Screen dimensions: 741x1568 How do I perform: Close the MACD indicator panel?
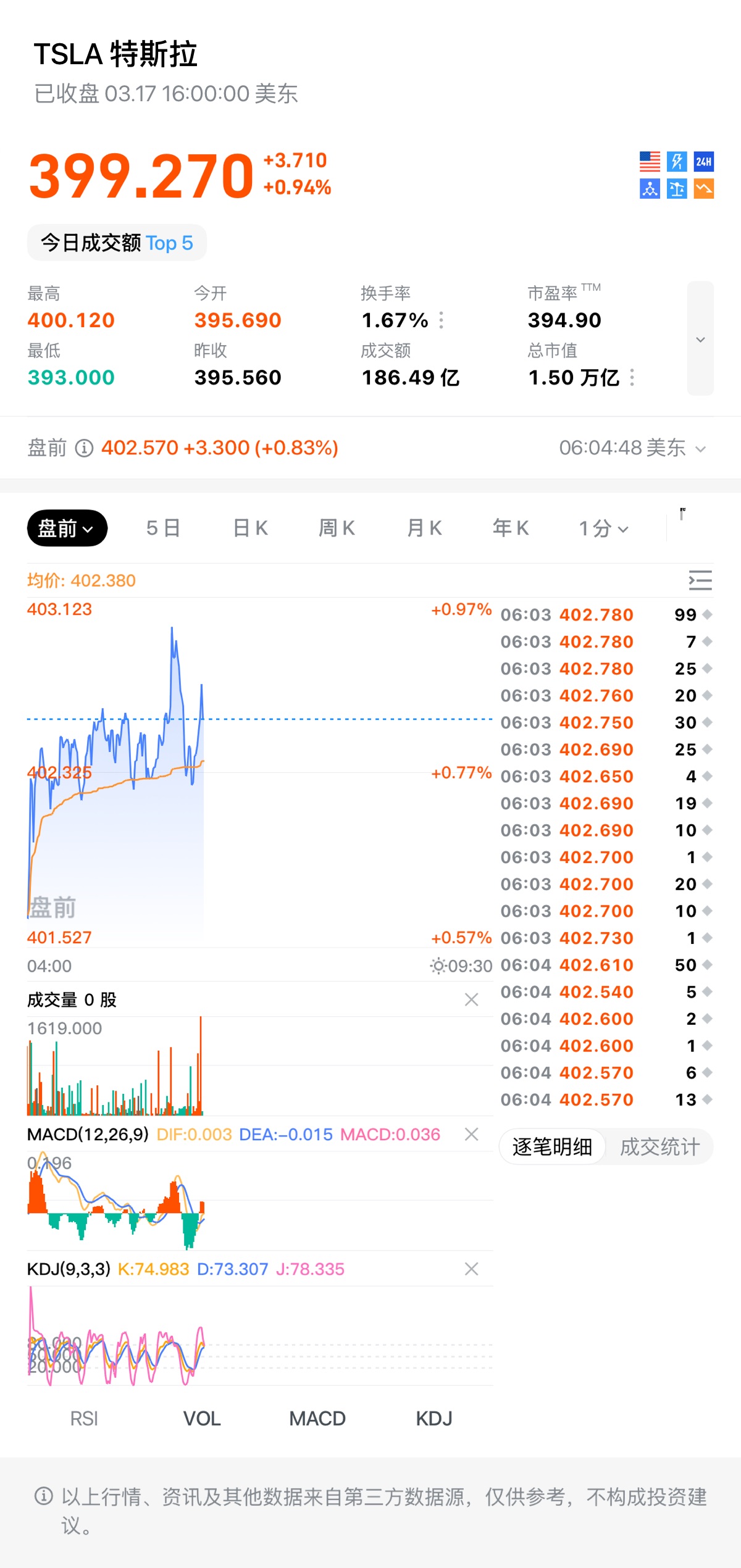472,1134
